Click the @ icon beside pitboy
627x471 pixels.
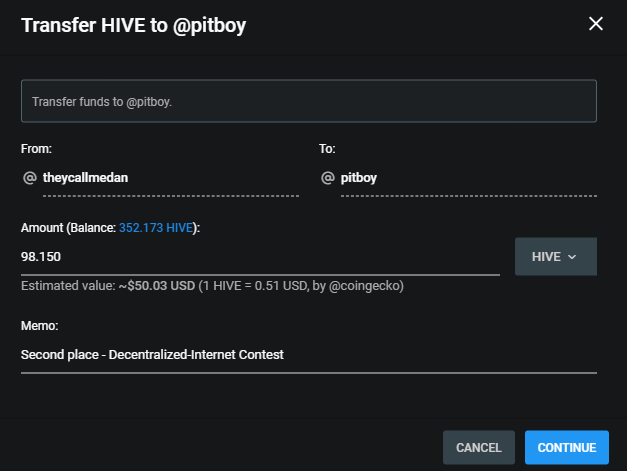(x=328, y=178)
